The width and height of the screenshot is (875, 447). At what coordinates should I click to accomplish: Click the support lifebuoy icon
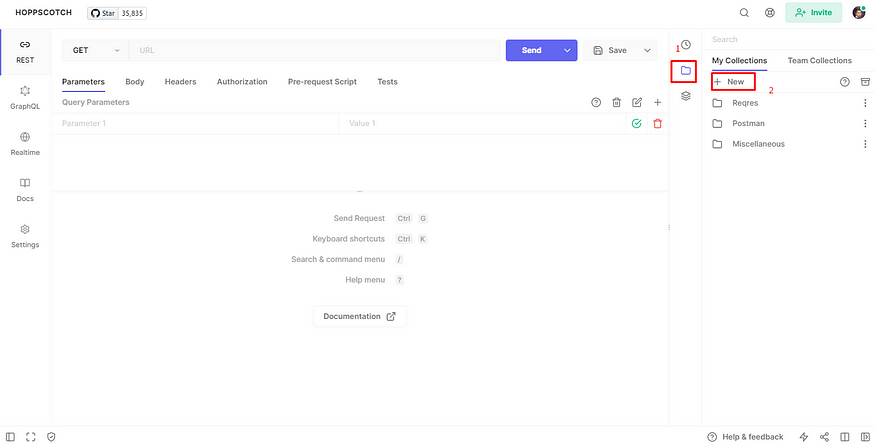[770, 13]
